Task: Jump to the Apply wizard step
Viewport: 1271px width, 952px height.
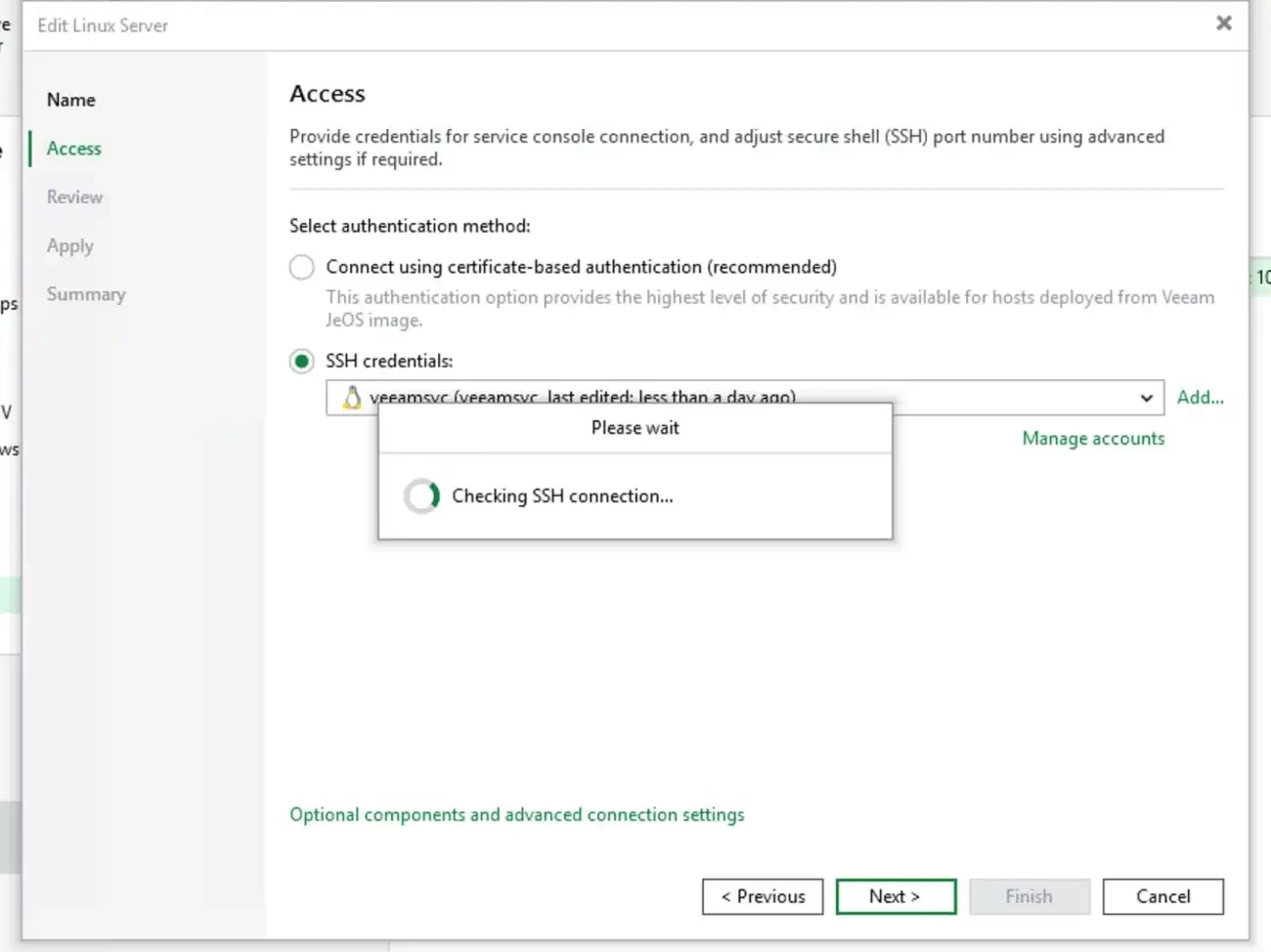Action: tap(70, 246)
